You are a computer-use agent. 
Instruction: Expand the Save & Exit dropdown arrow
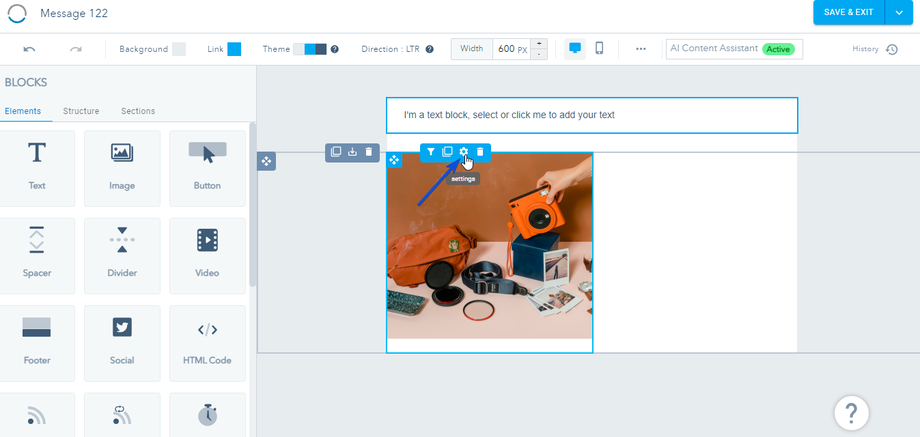coord(899,12)
